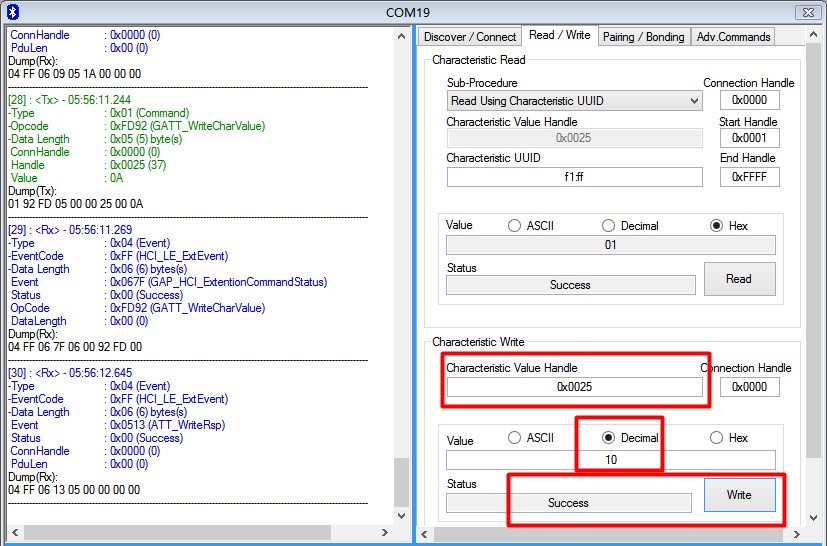This screenshot has width=827, height=546.
Task: Click the Bluetooth icon in title bar
Action: click(13, 11)
